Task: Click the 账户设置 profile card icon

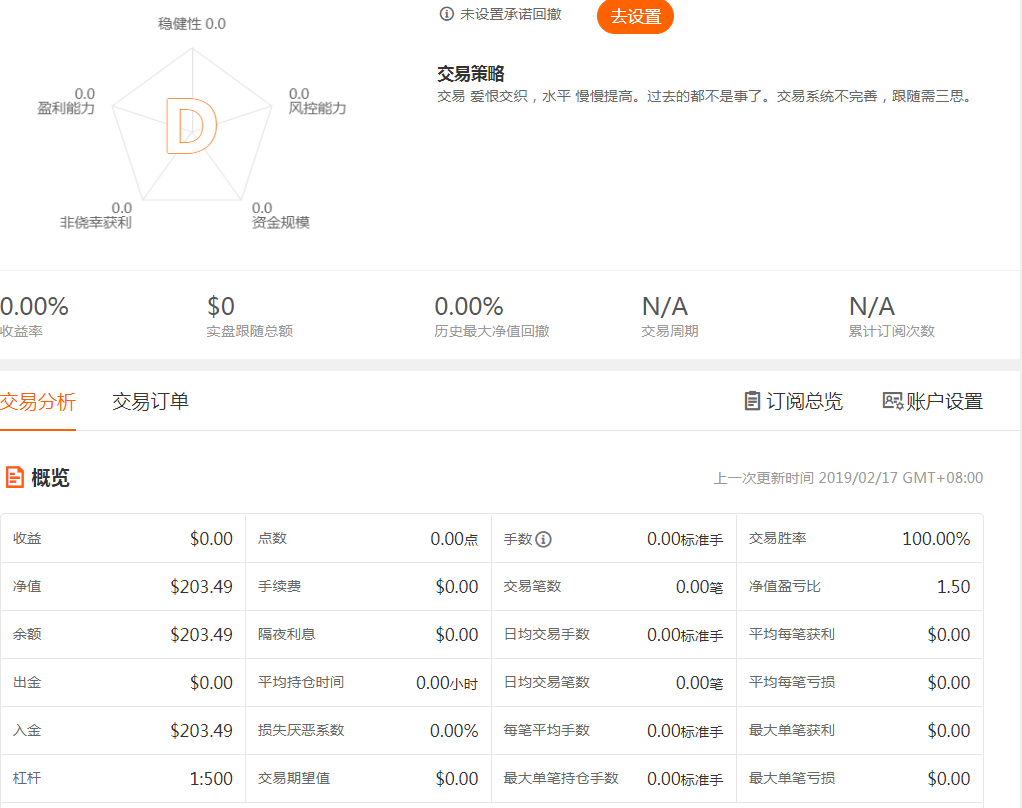Action: [892, 401]
